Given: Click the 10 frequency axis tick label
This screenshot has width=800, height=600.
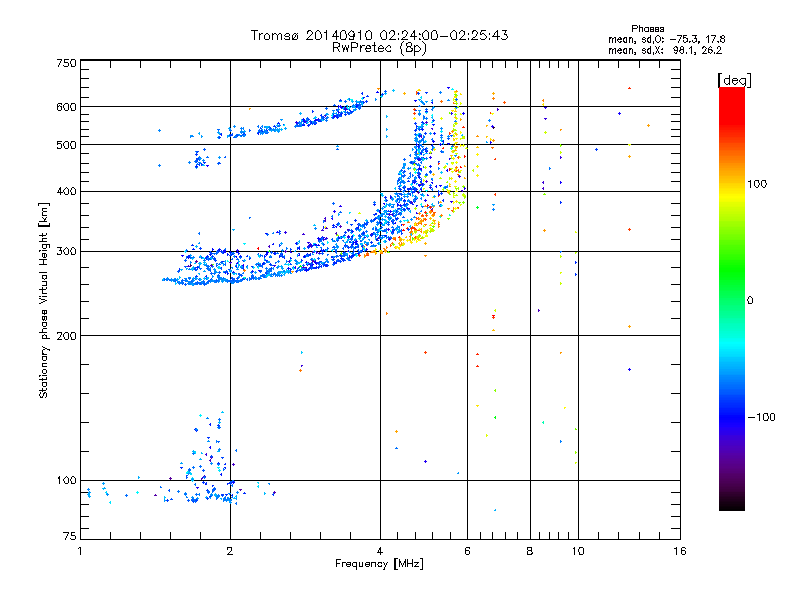Looking at the screenshot, I should tap(577, 551).
